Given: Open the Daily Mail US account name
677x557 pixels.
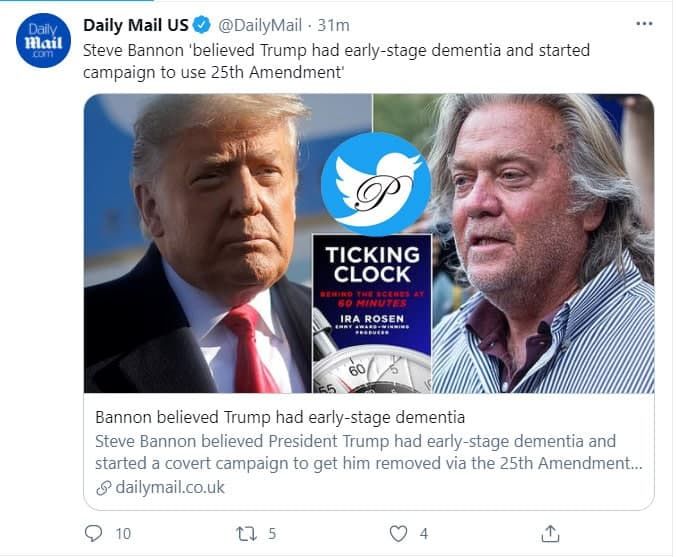Looking at the screenshot, I should click(135, 24).
